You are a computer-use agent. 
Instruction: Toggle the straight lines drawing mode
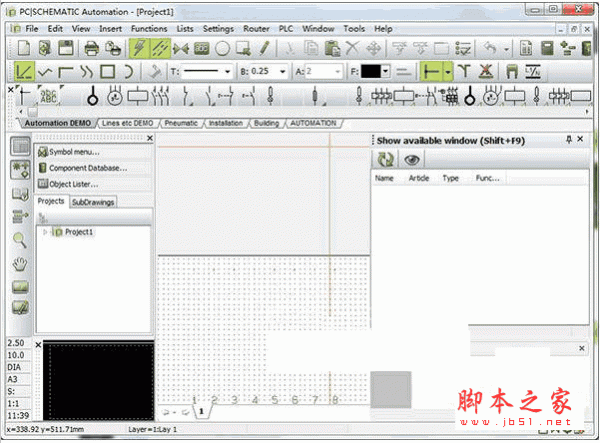[24, 72]
